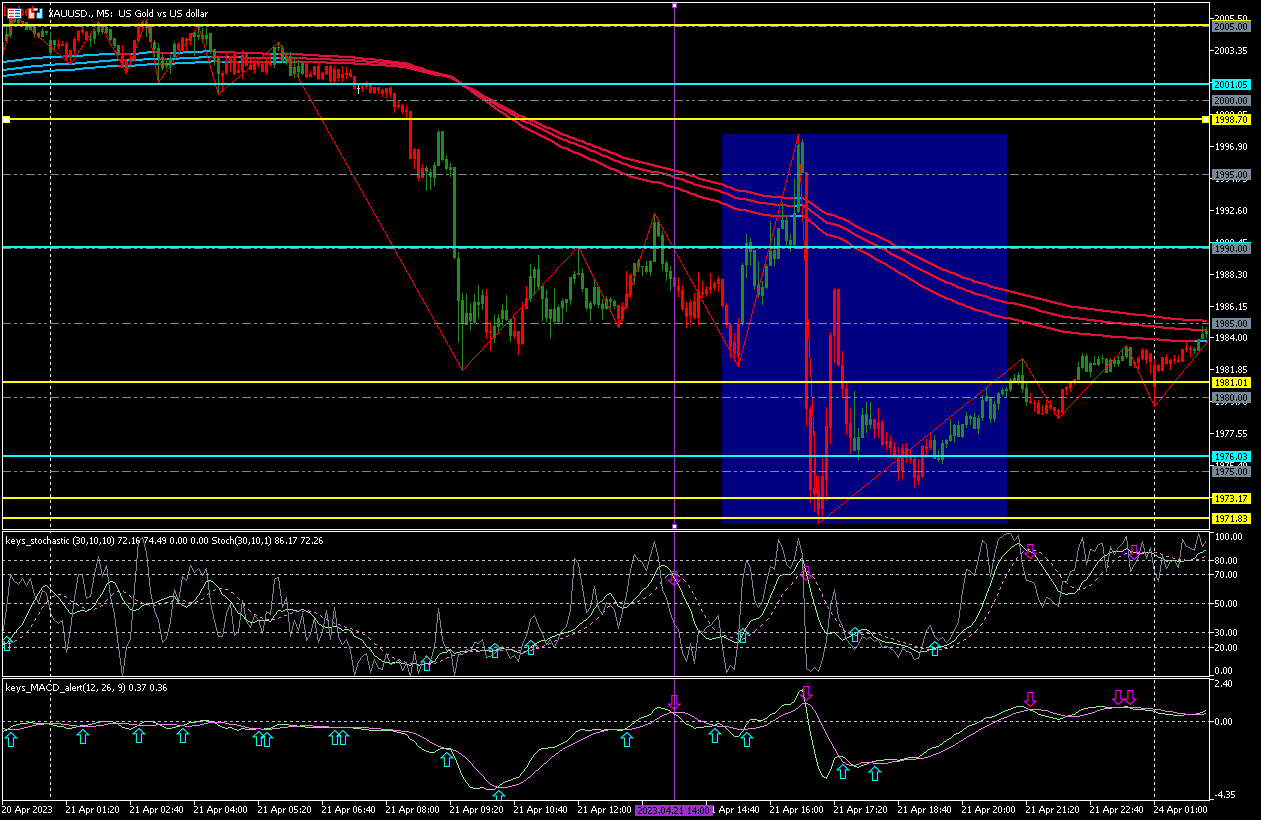
Task: Select the magenta down arrow on the MACD at the purple vertical line
Action: [x=674, y=702]
